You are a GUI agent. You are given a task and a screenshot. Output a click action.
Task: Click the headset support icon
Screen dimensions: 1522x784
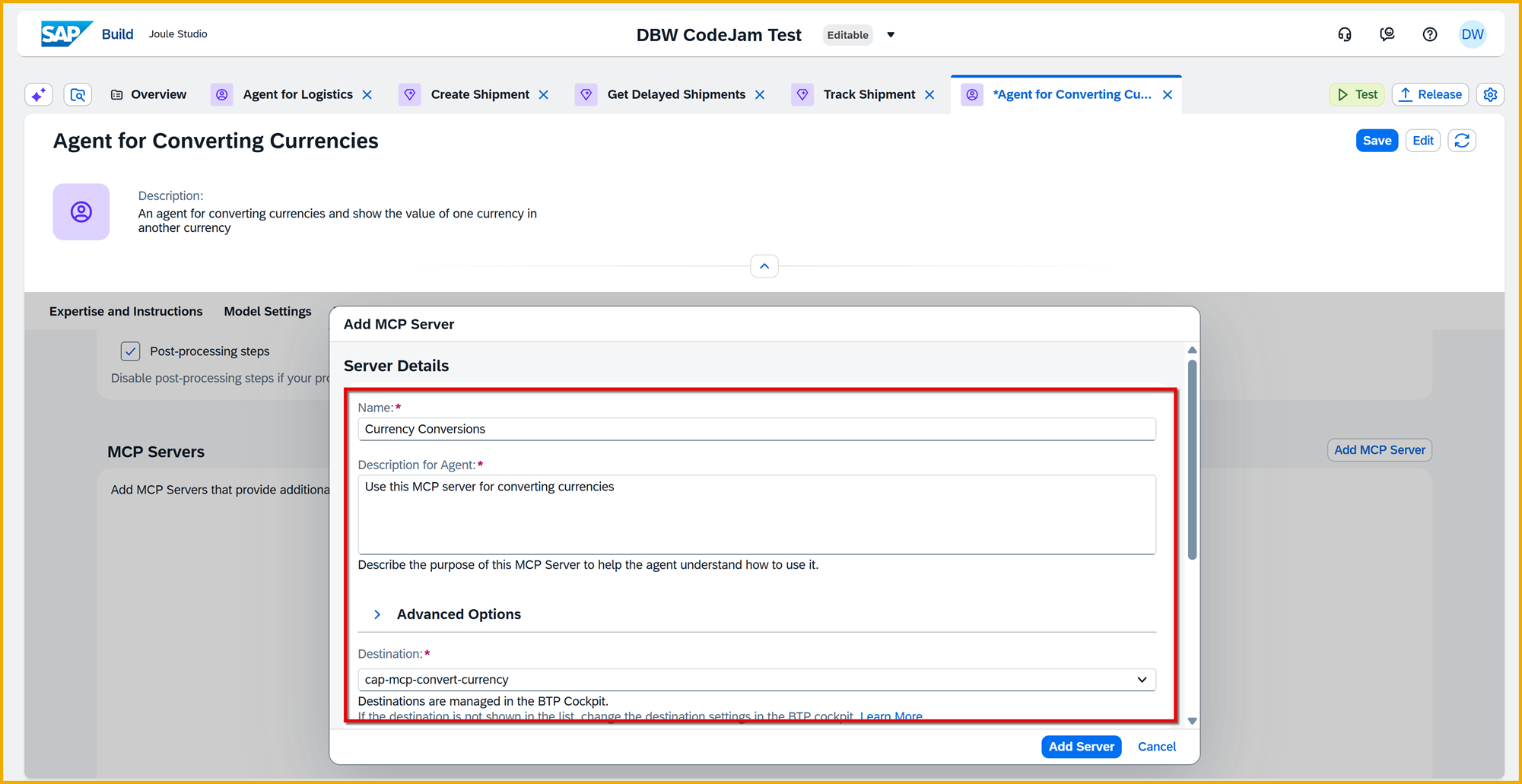(1345, 34)
